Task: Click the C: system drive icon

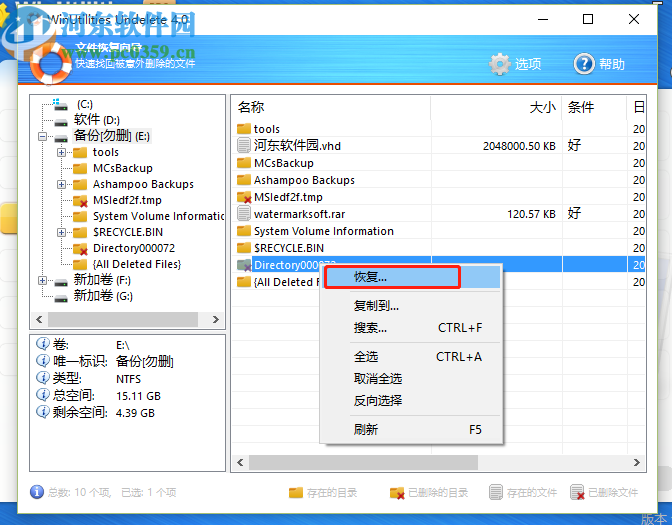Action: (x=60, y=104)
